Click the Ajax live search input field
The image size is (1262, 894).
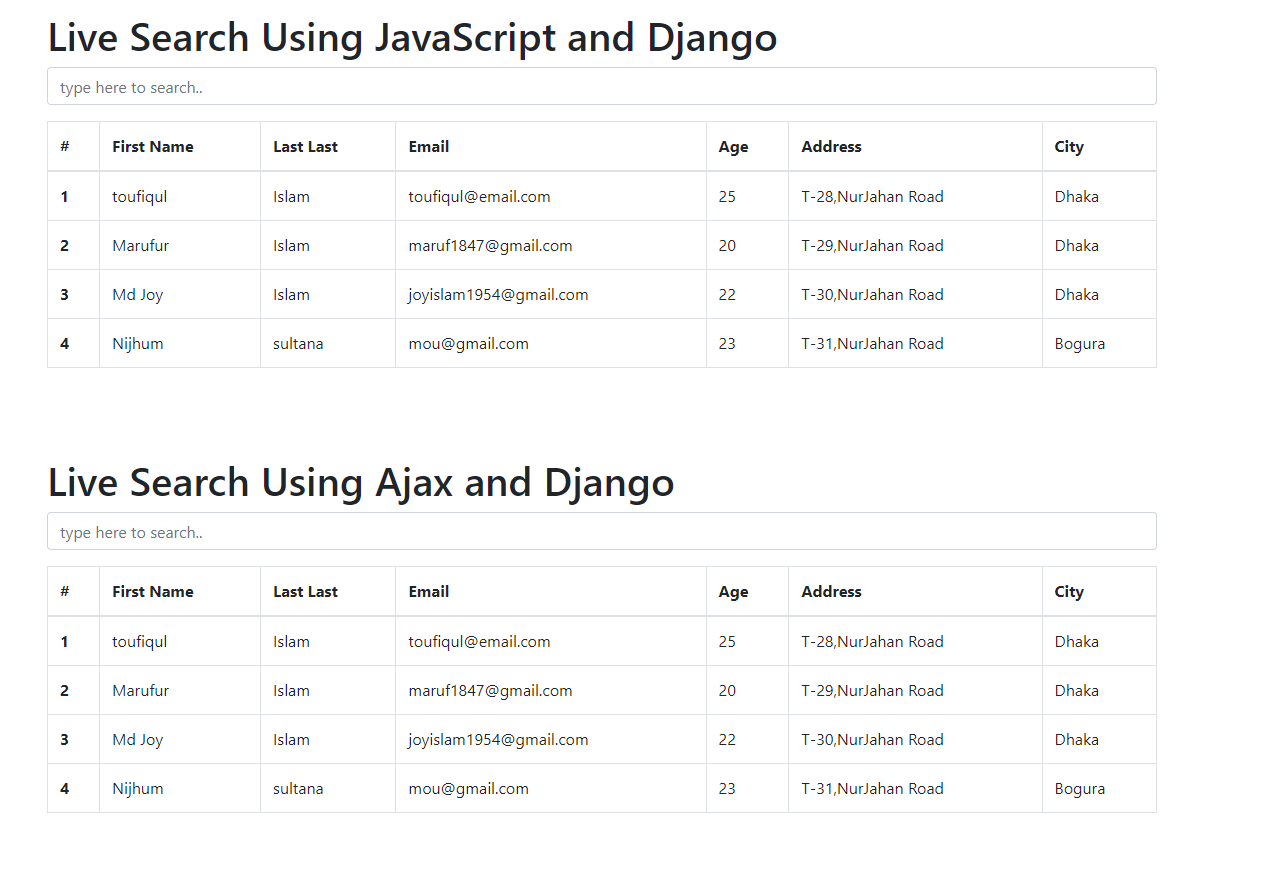(602, 531)
